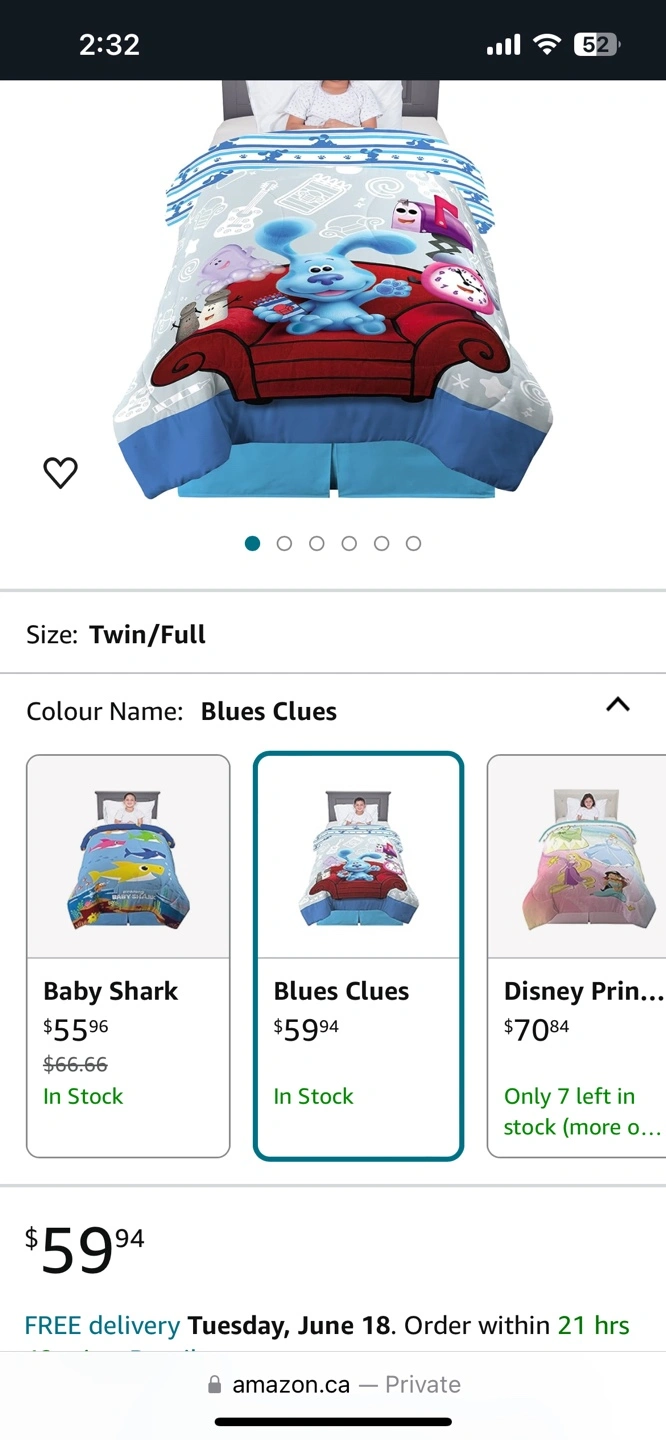The image size is (666, 1440).
Task: Select the Blues Clues colour card
Action: (x=358, y=955)
